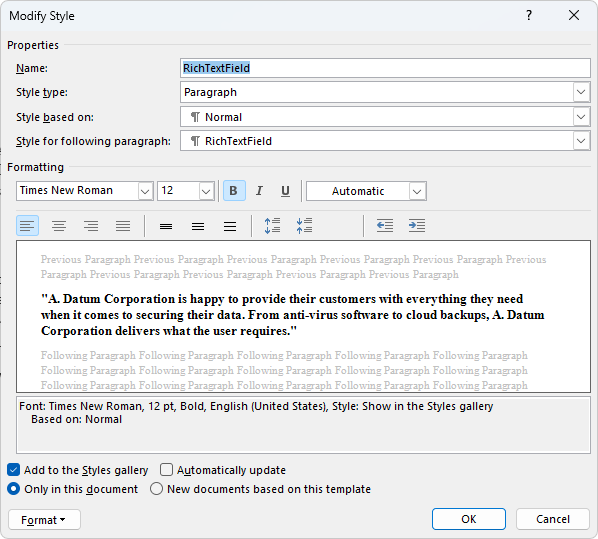Toggle Bold formatting button

(x=234, y=190)
